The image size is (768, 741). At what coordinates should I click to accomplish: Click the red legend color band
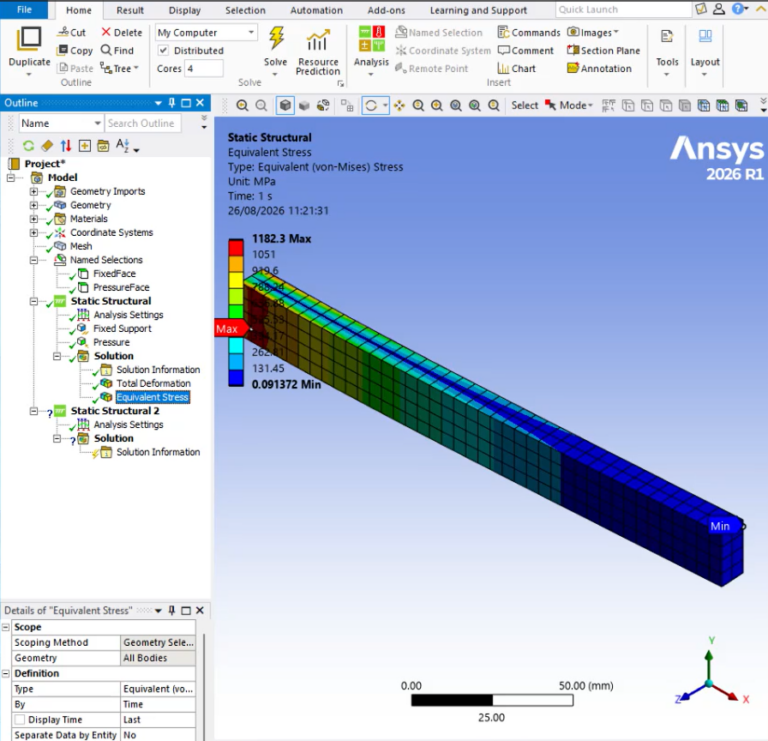coord(236,248)
